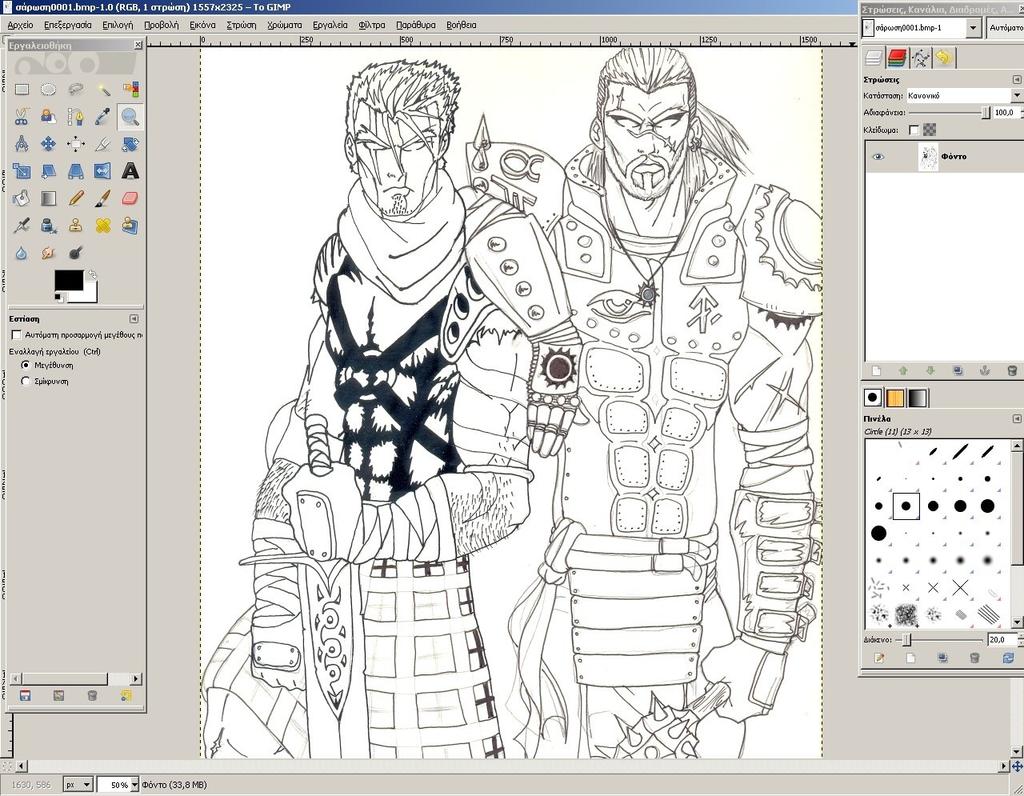This screenshot has height=796, width=1024.
Task: Select the Airbrush tool
Action: 22,225
